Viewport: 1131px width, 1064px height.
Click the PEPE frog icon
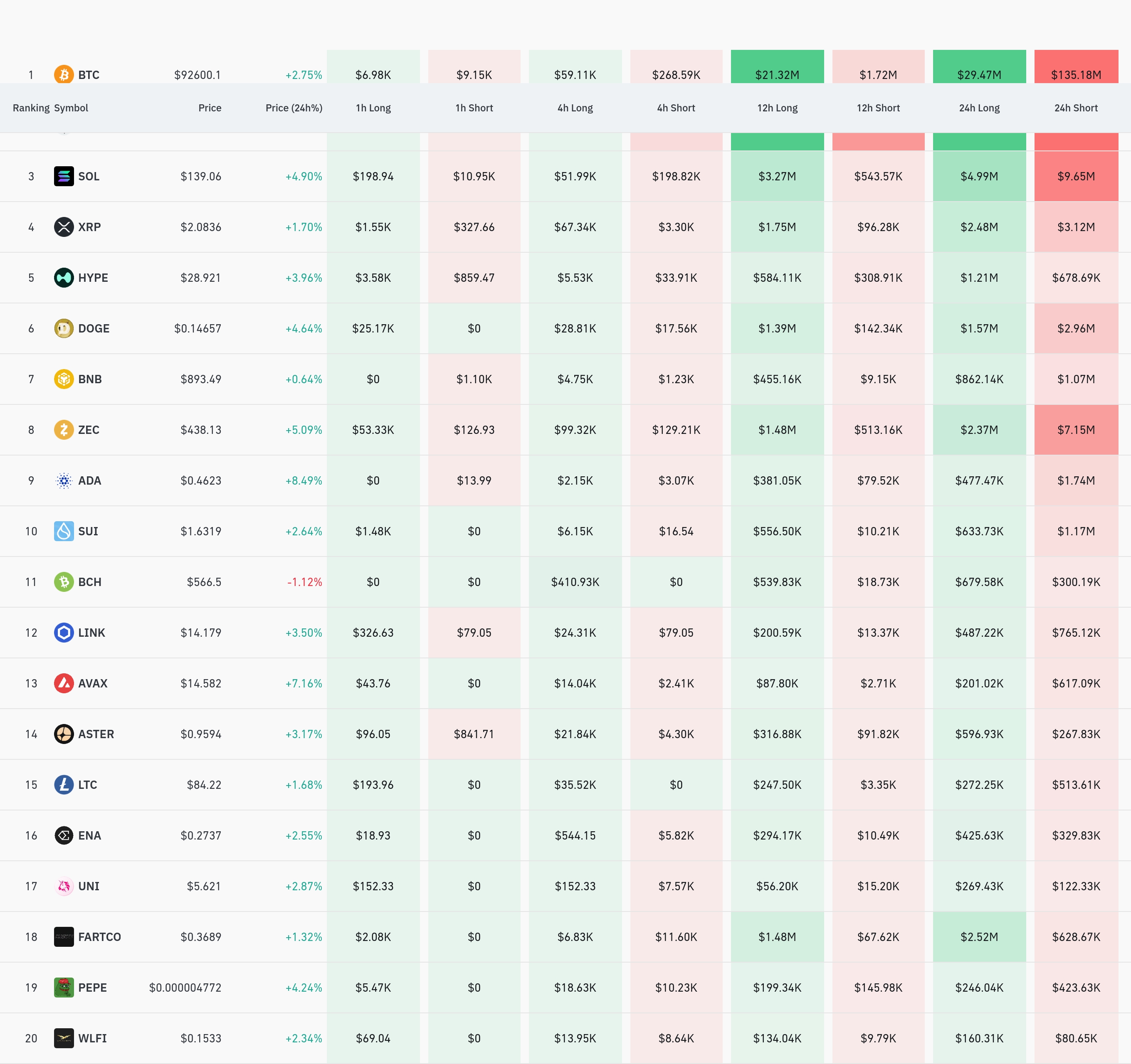(x=64, y=987)
